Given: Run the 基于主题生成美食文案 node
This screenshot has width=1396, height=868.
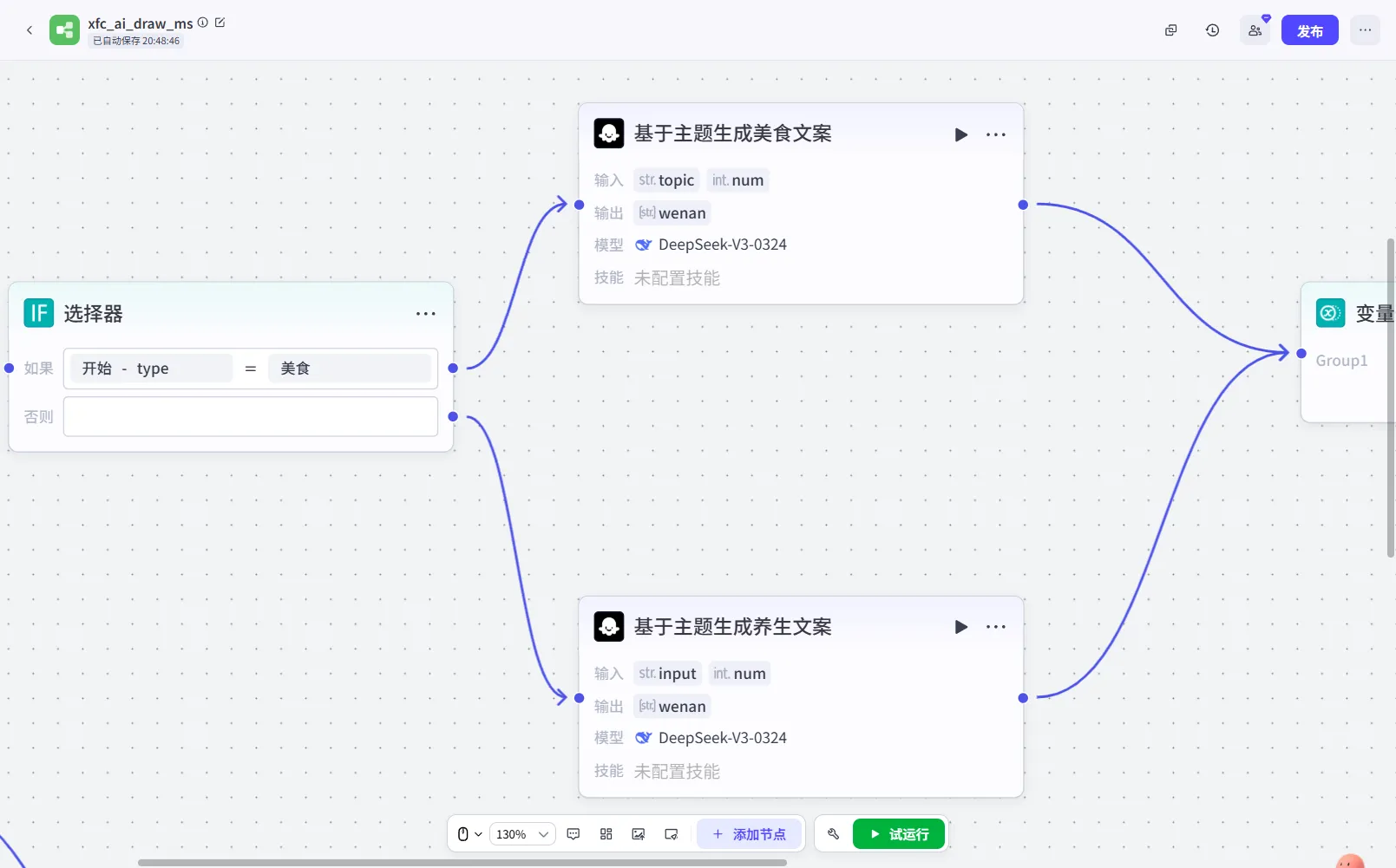Looking at the screenshot, I should (x=961, y=134).
